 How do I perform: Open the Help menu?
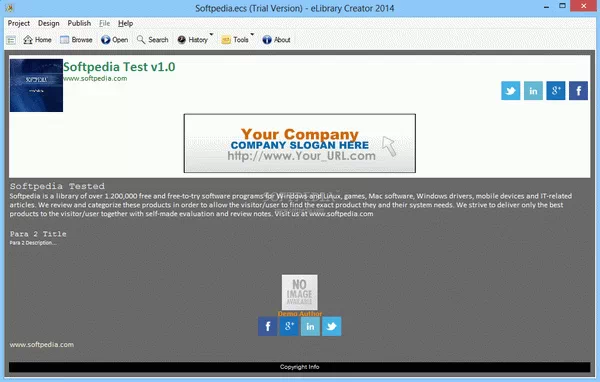point(125,23)
